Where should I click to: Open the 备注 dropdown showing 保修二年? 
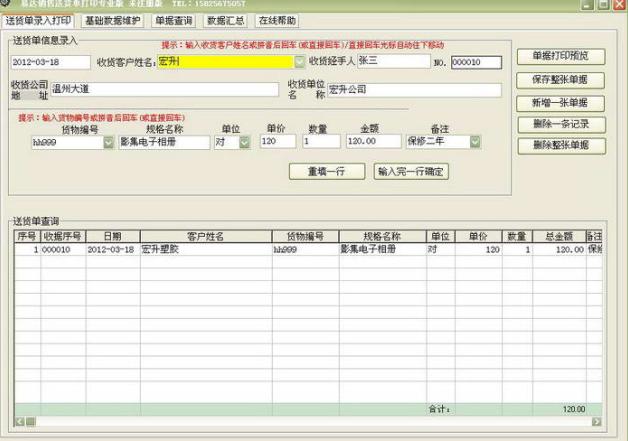pyautogui.click(x=474, y=142)
